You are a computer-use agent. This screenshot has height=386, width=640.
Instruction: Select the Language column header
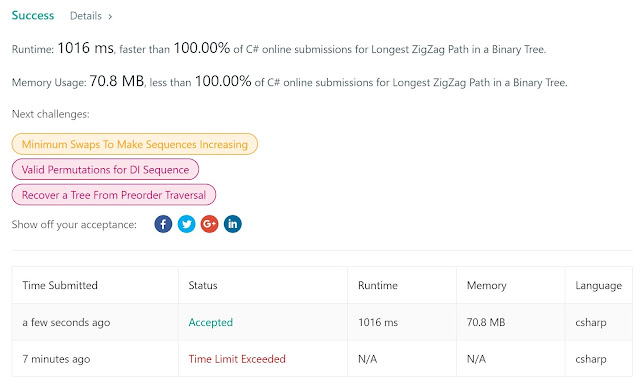[x=599, y=286]
